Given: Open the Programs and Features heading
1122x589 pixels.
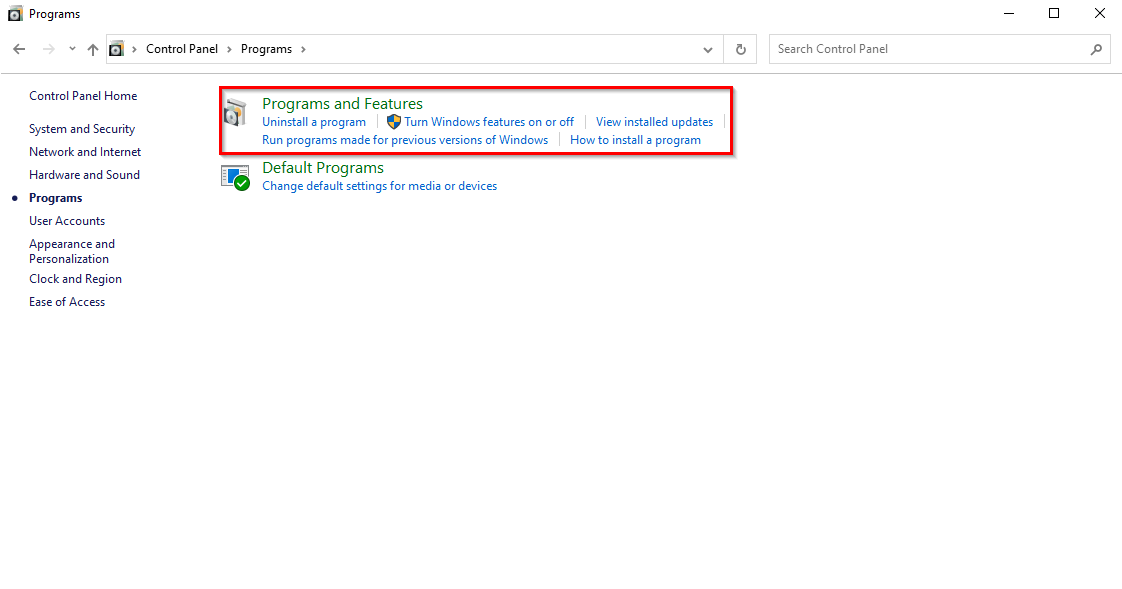Looking at the screenshot, I should 342,104.
